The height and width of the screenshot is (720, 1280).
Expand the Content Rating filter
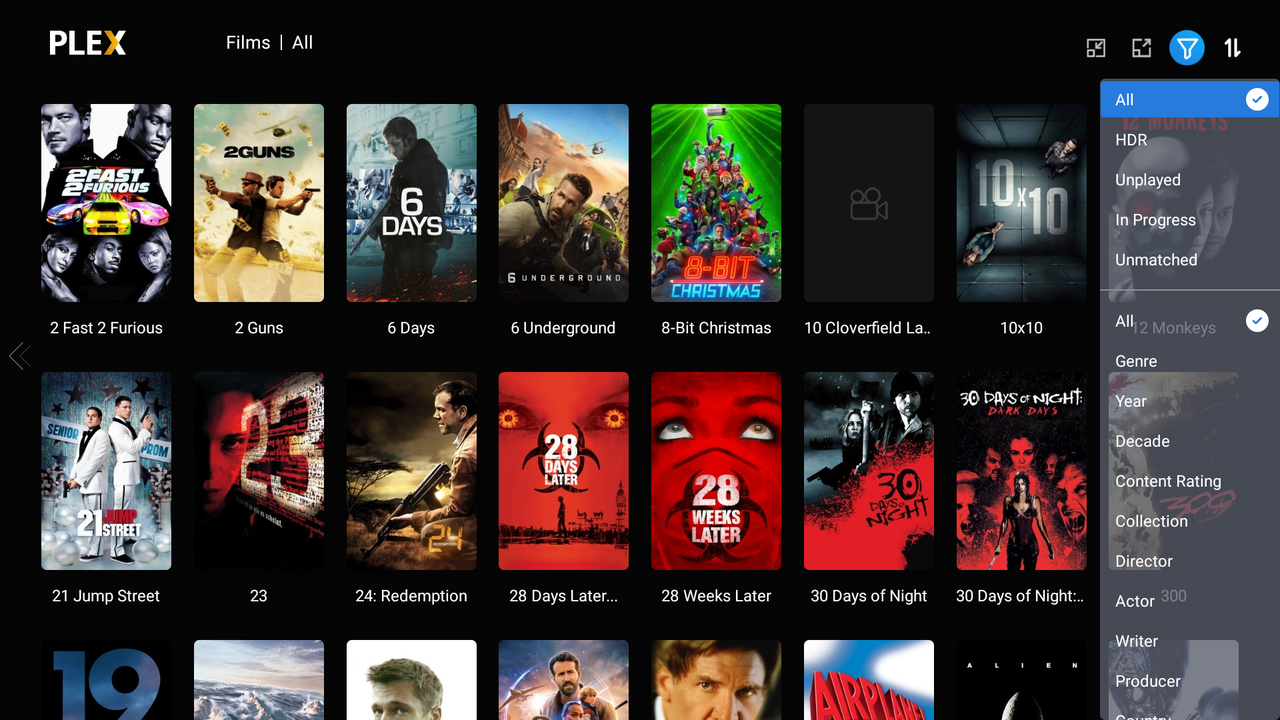[1190, 481]
